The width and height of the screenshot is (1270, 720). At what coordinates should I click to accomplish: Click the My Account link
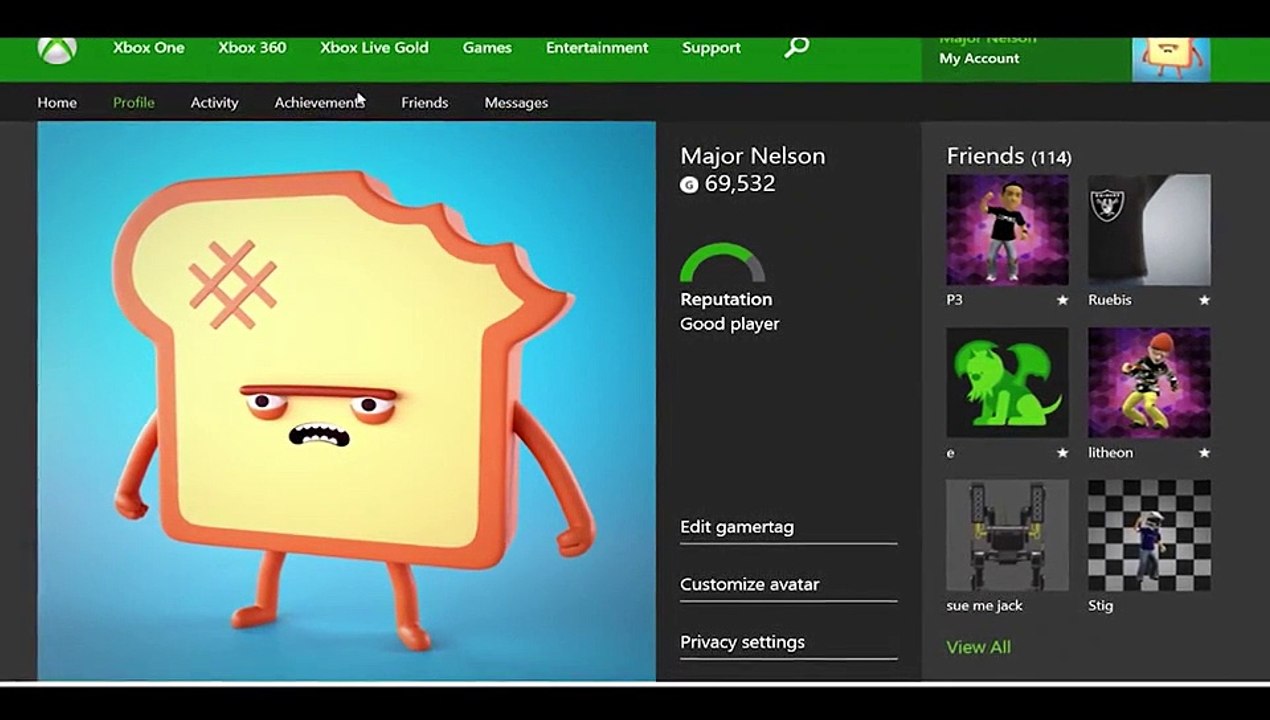pos(979,58)
